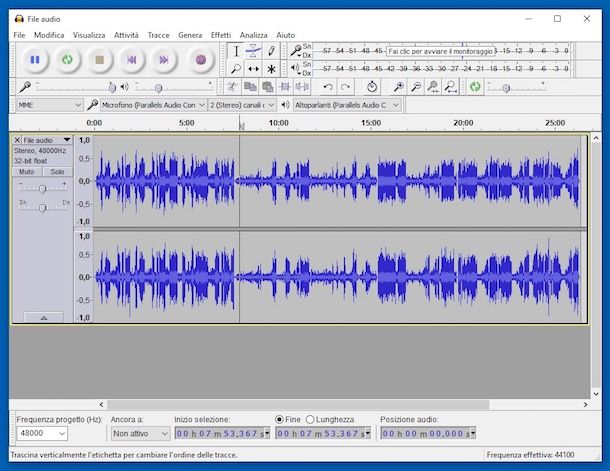Open the Ancora a Non attivo dropdown
610x471 pixels.
140,433
